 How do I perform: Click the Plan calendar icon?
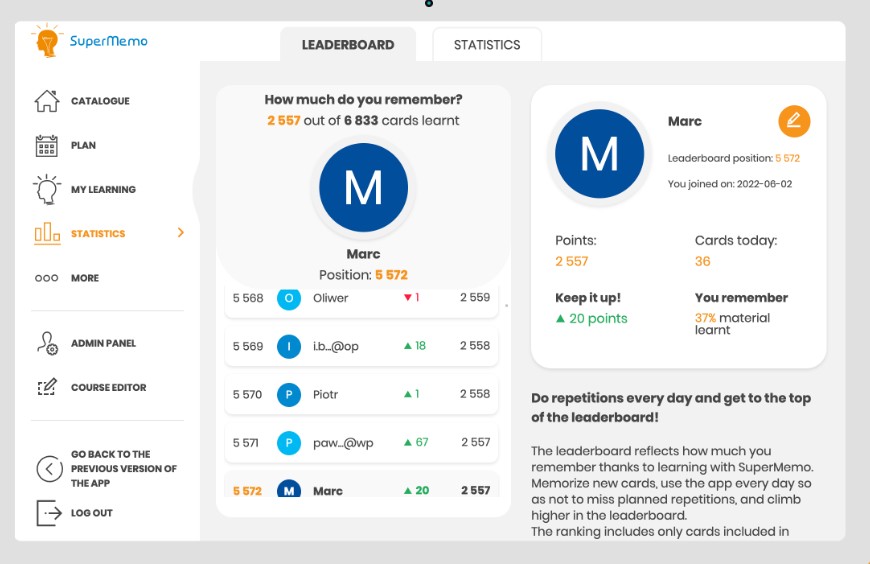coord(47,146)
